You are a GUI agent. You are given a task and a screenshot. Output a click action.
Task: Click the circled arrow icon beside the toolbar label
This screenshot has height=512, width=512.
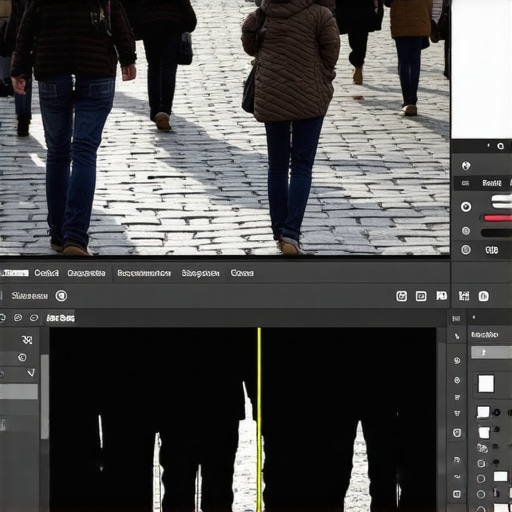point(61,296)
